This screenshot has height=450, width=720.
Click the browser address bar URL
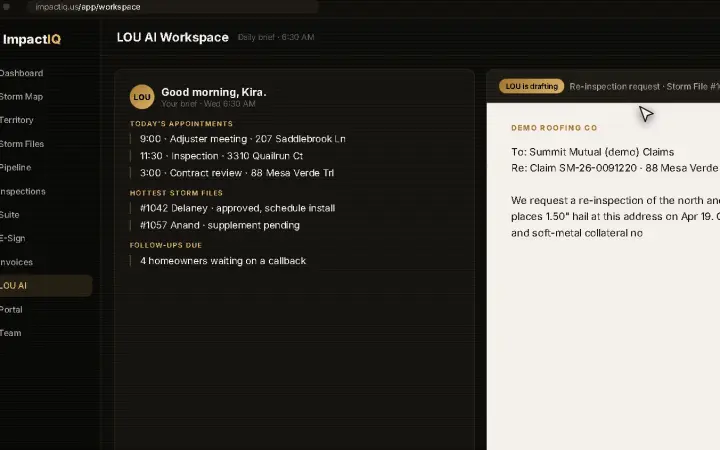point(88,7)
